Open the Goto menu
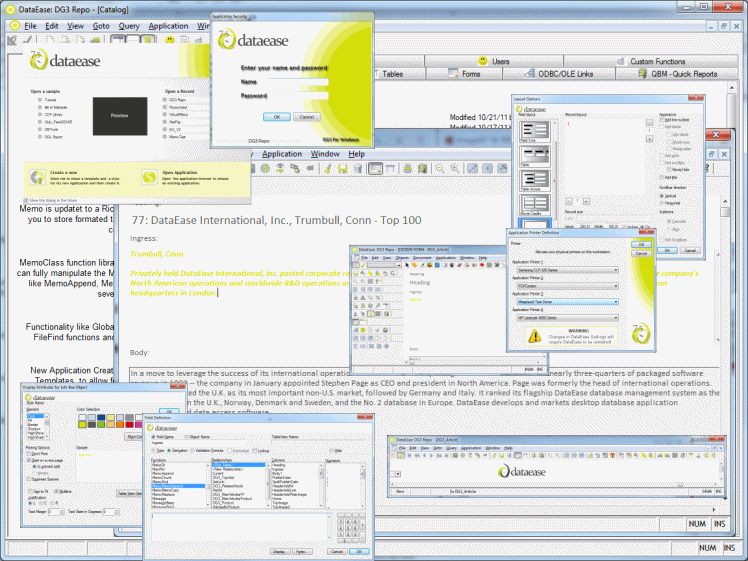The width and height of the screenshot is (748, 561). pos(101,26)
